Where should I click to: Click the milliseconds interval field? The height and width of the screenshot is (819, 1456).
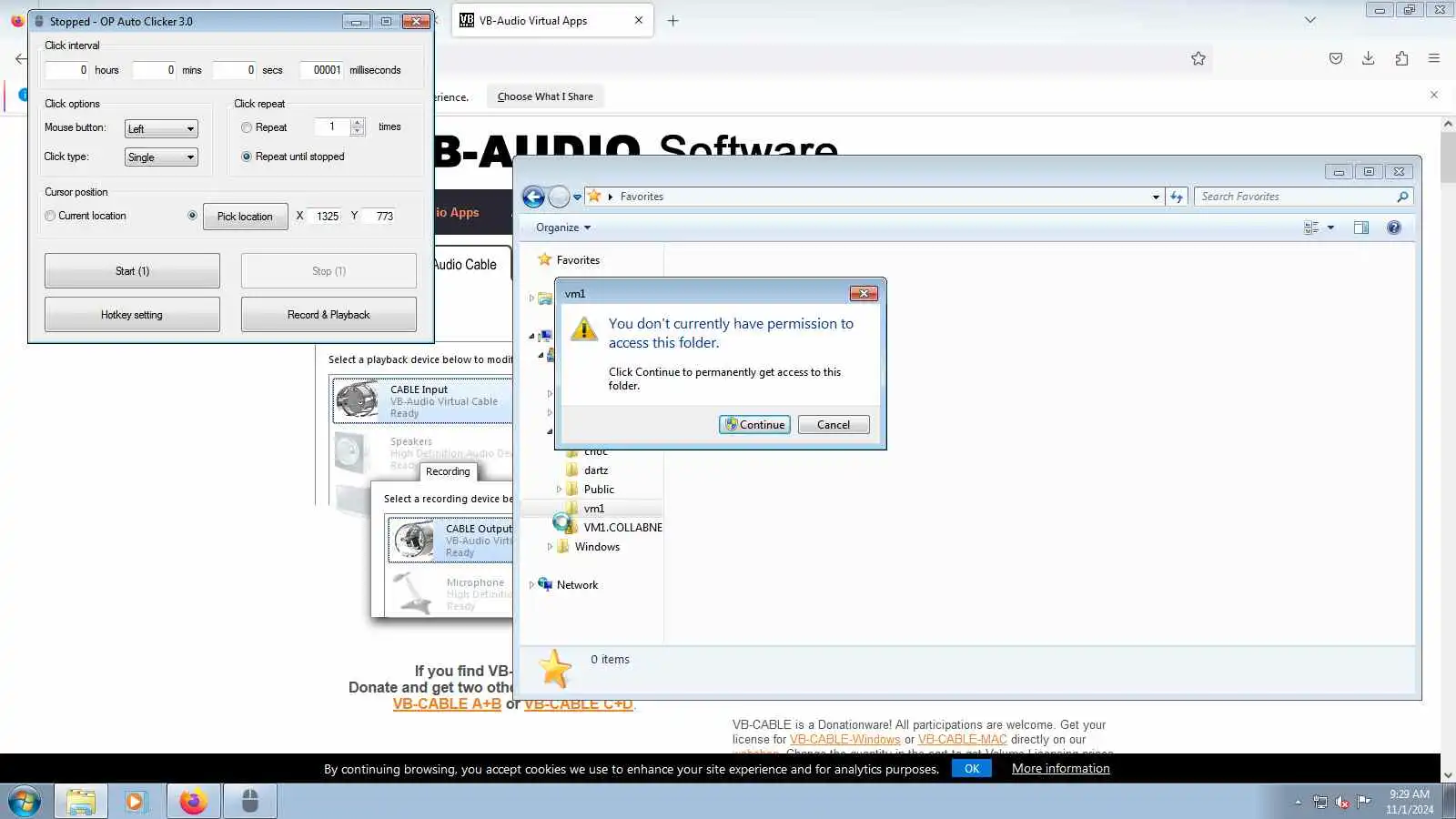tap(322, 70)
